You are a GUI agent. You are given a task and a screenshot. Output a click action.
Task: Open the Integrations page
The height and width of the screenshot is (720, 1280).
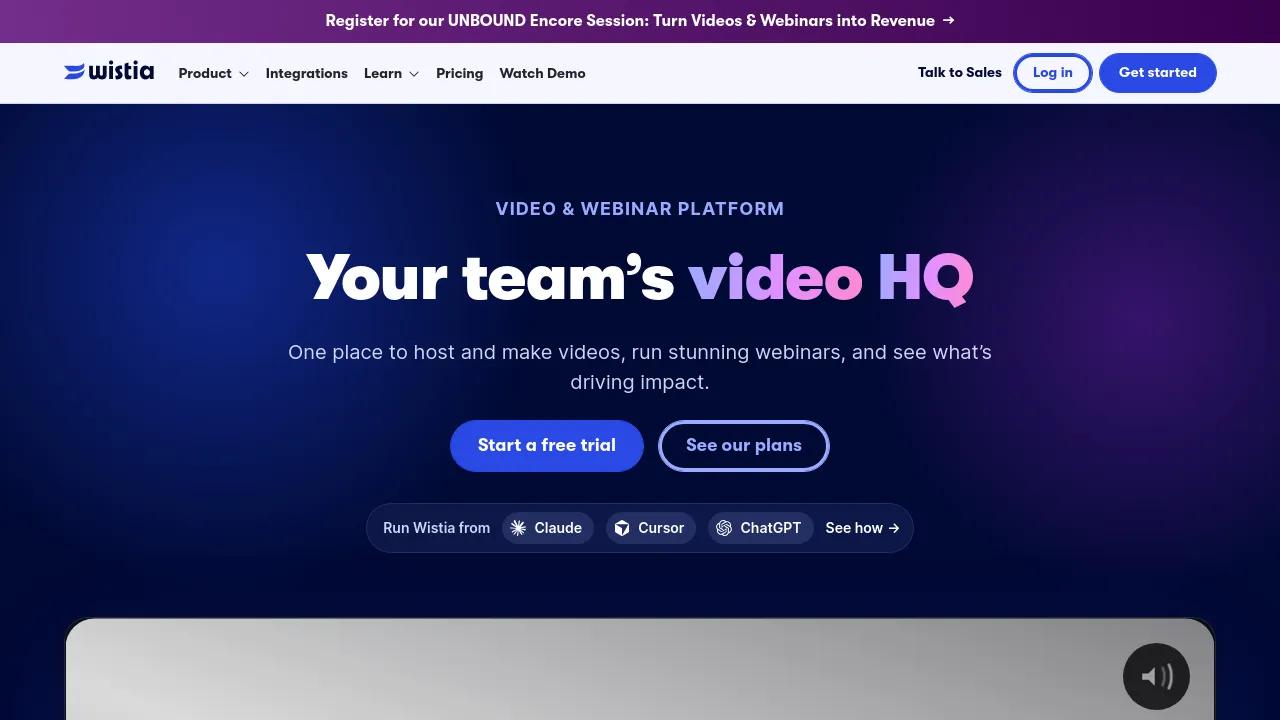(307, 73)
